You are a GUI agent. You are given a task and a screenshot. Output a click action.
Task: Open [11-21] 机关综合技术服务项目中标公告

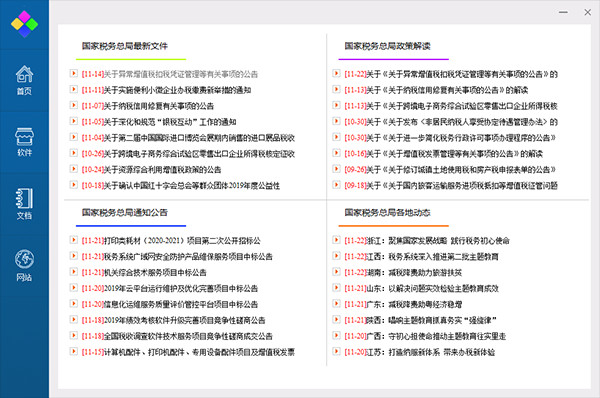(144, 272)
